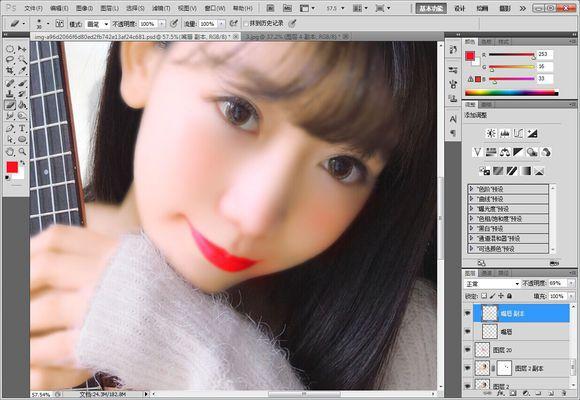
Task: Expand the "色阶" 预设 group
Action: (x=472, y=189)
